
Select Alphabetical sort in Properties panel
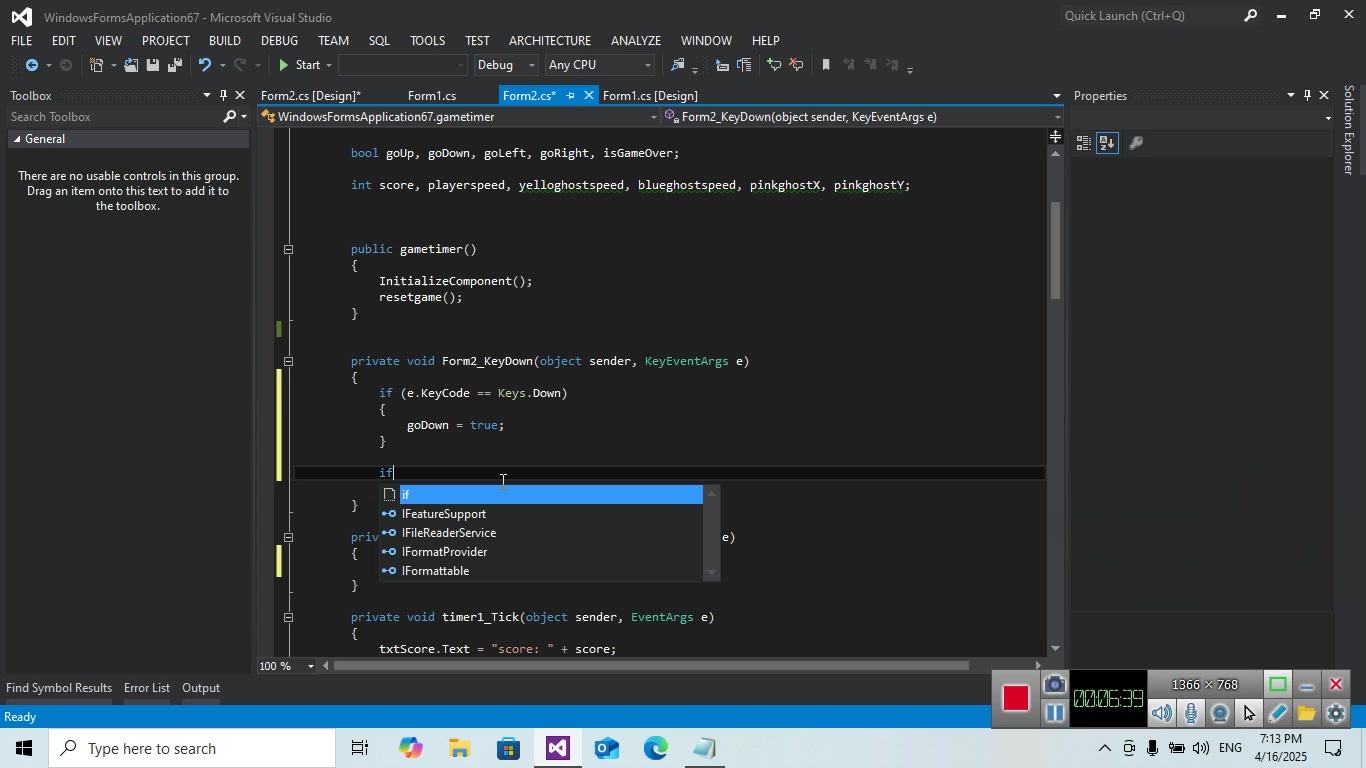(1107, 143)
